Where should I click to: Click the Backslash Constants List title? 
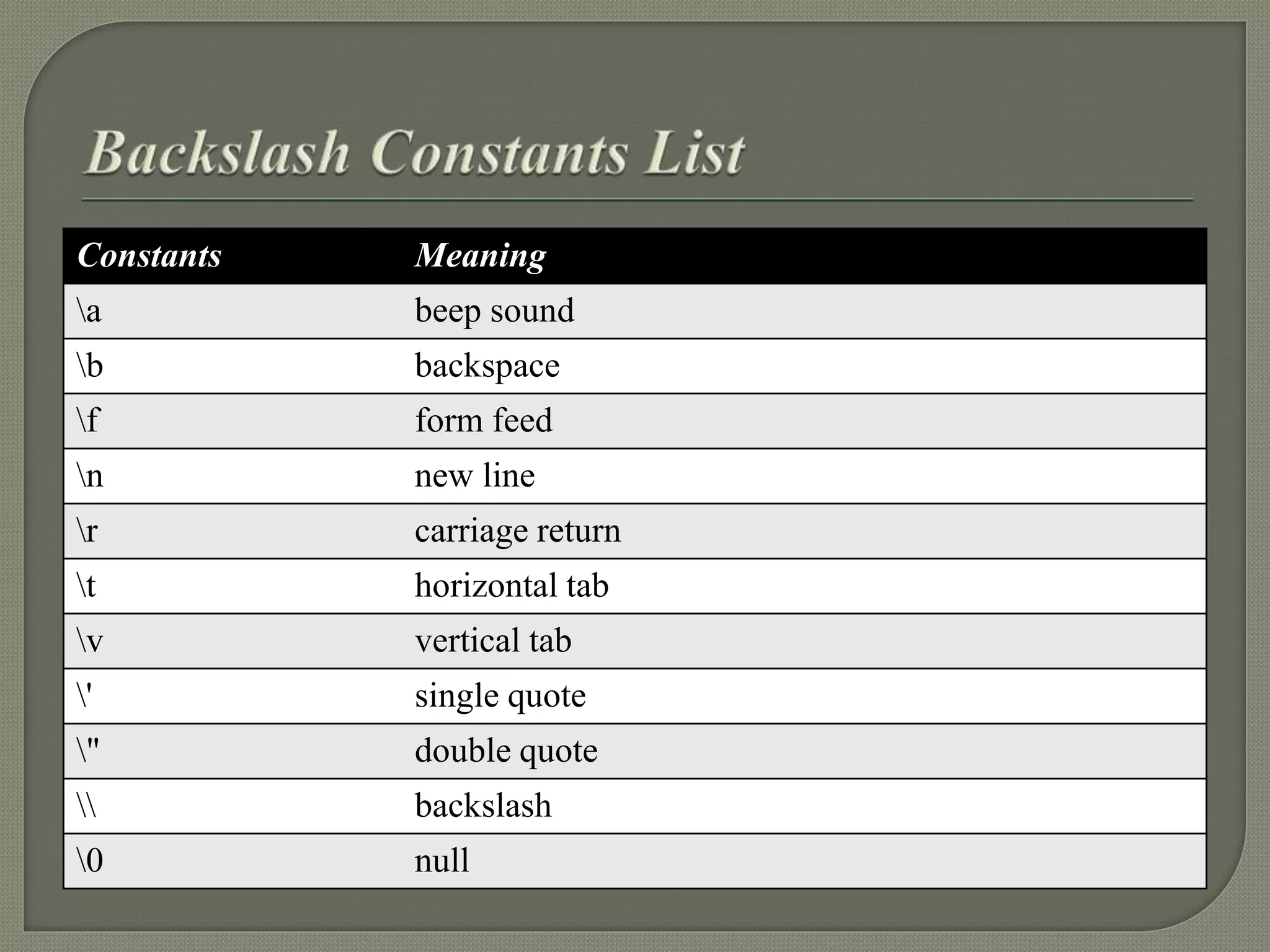tap(414, 152)
